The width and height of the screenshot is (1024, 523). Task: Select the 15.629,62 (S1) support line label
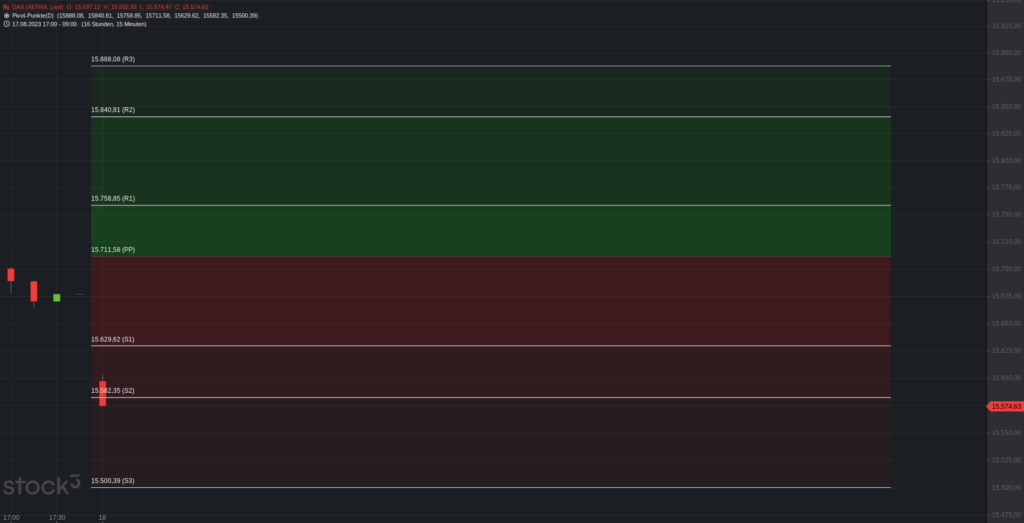click(x=113, y=340)
